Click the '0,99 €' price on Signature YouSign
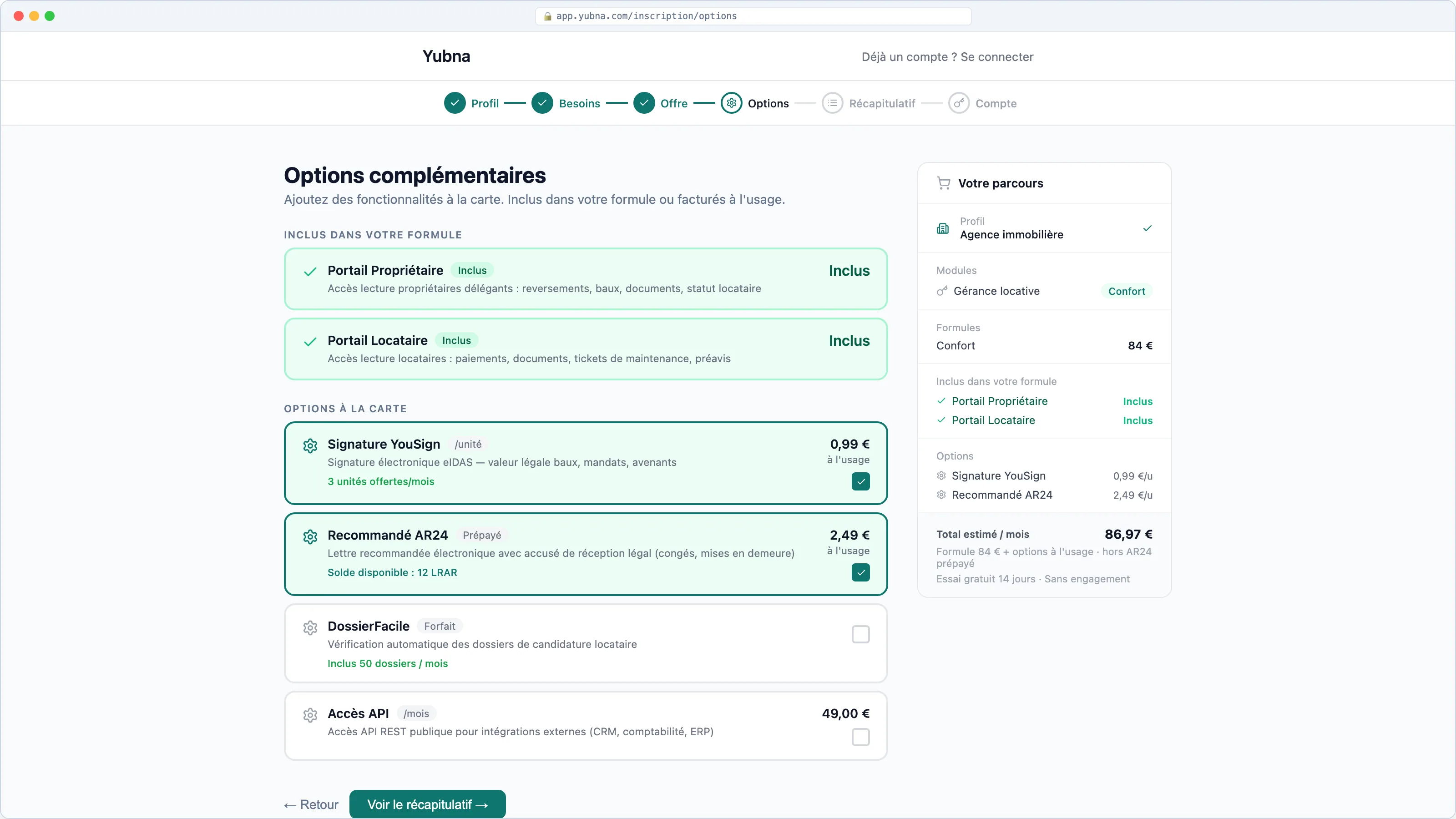 [849, 444]
